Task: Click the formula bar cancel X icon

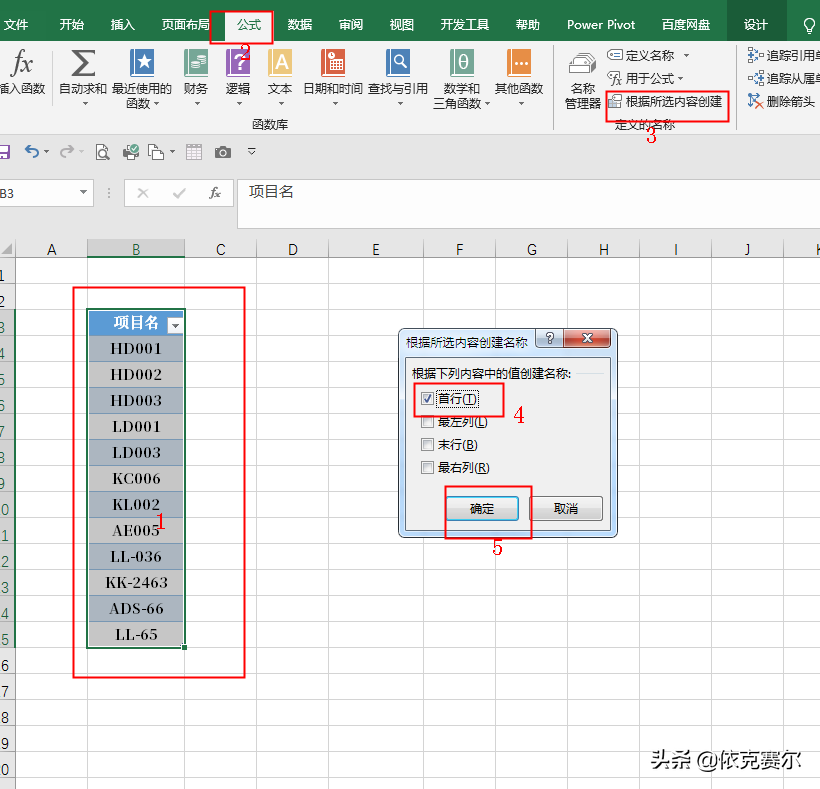Action: [x=143, y=193]
